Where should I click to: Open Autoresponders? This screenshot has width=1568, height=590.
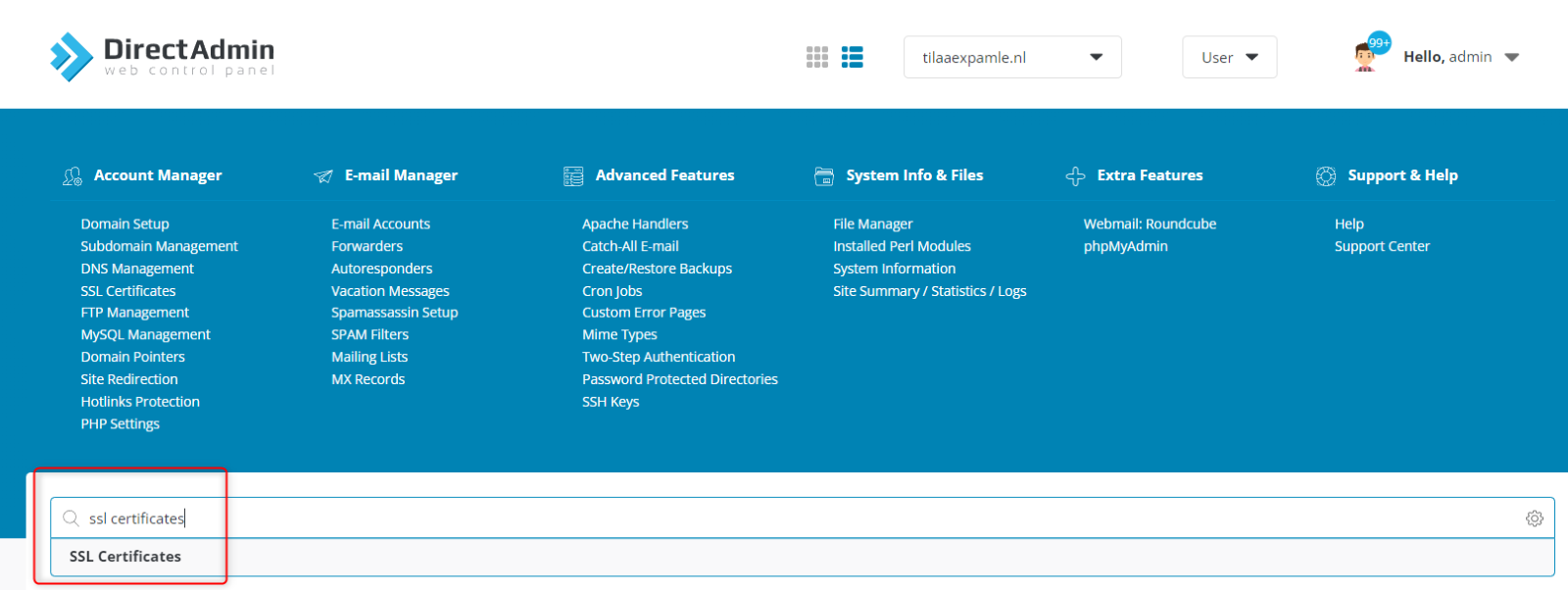[381, 269]
